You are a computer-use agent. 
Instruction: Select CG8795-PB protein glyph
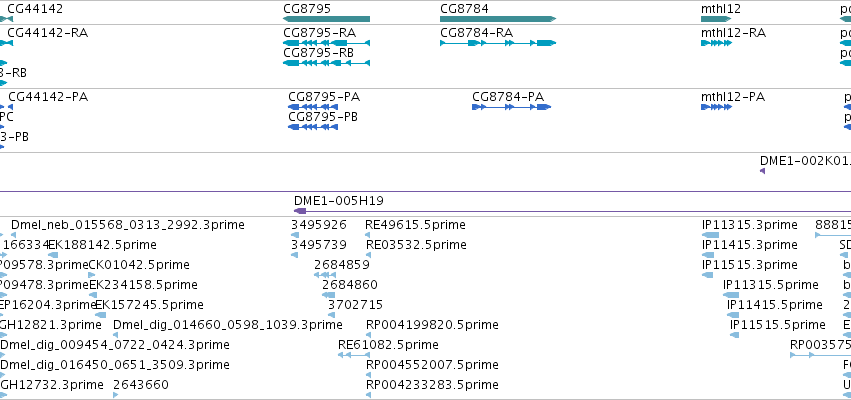[x=313, y=127]
